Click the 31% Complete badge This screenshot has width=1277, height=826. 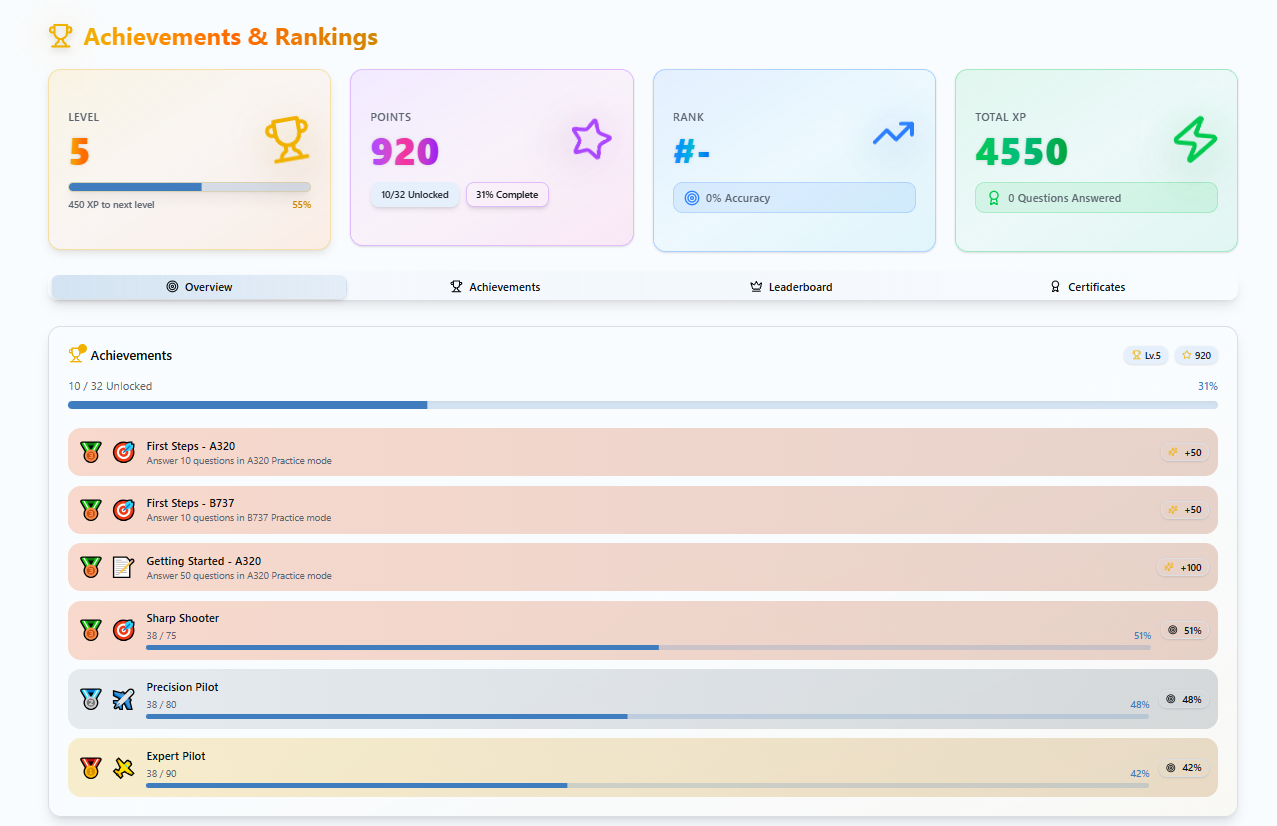point(507,195)
